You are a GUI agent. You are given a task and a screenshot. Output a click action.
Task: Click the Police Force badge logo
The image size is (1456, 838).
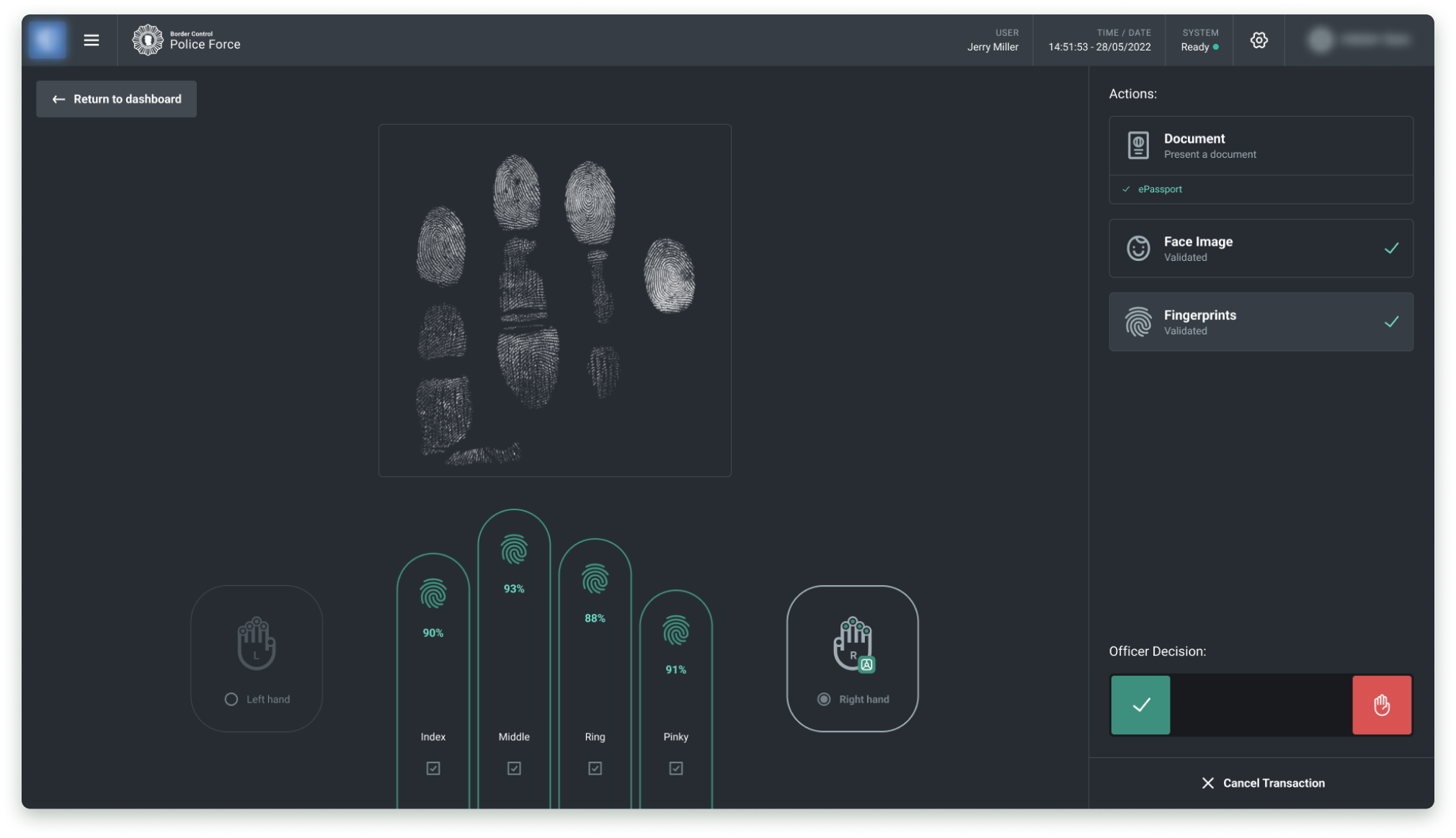tap(148, 40)
